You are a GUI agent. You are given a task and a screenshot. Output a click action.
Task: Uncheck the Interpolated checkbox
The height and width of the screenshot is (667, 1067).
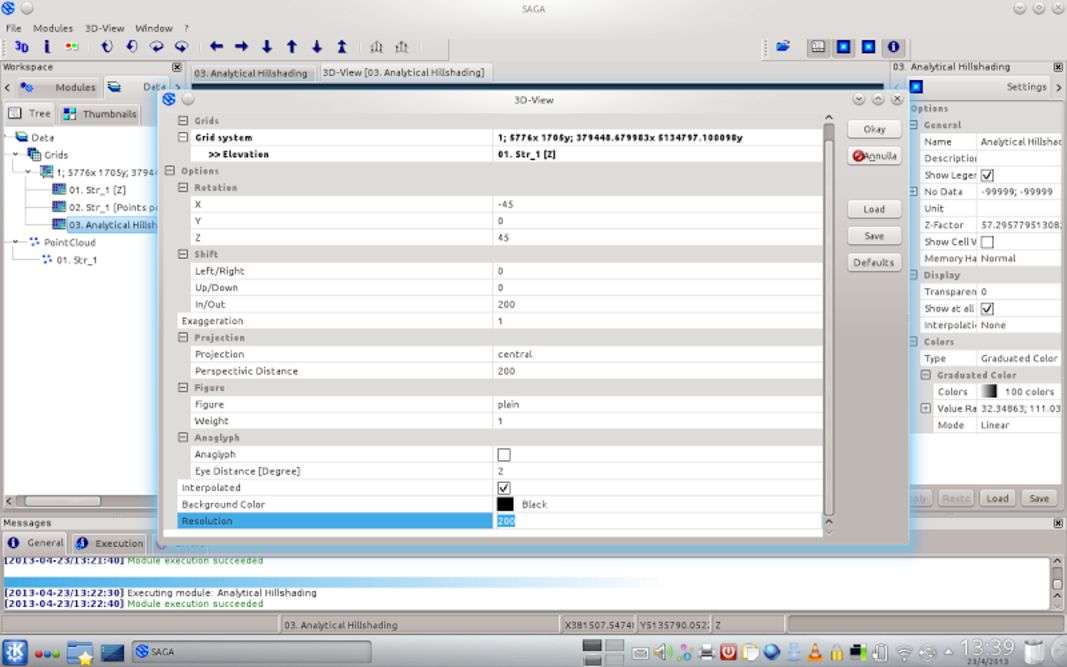tap(504, 488)
